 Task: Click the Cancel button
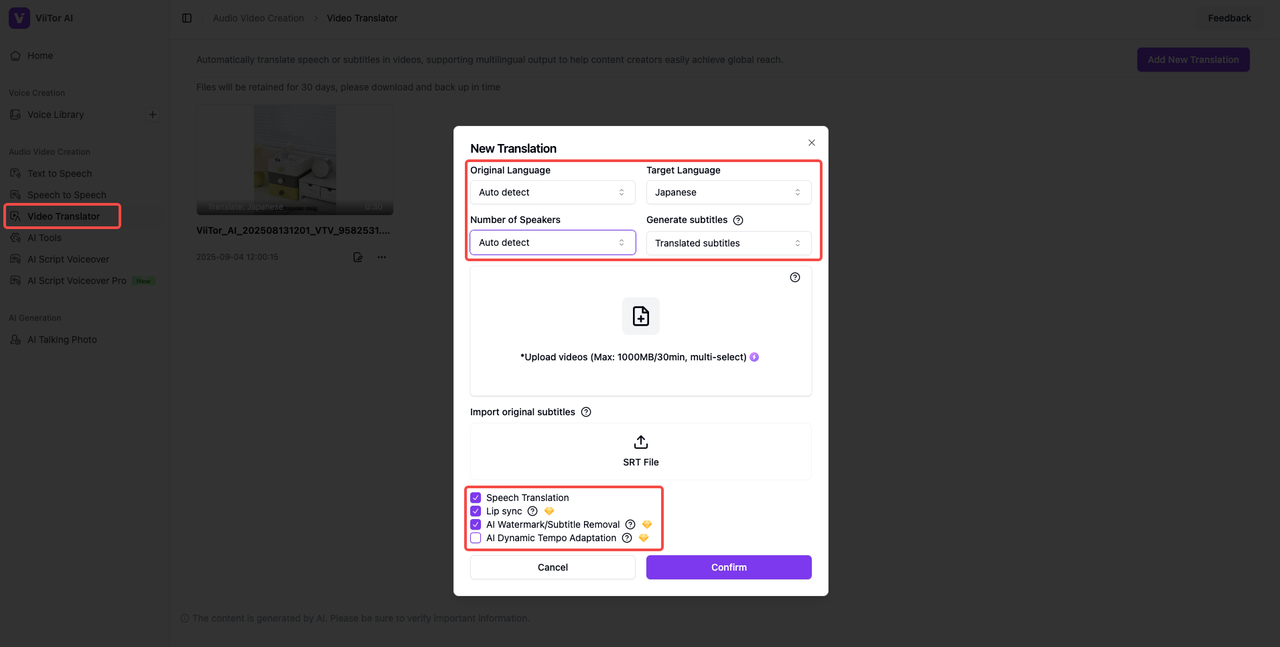(552, 567)
